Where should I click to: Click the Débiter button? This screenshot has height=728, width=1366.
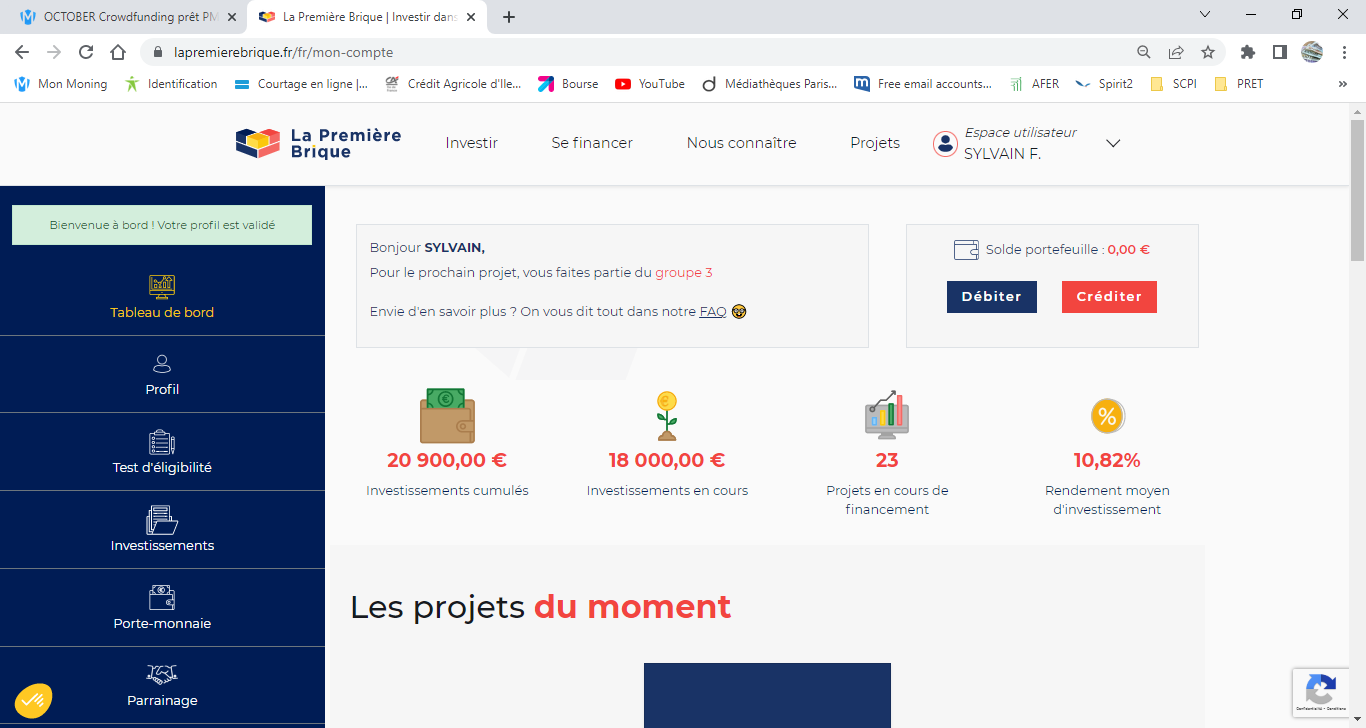click(991, 297)
